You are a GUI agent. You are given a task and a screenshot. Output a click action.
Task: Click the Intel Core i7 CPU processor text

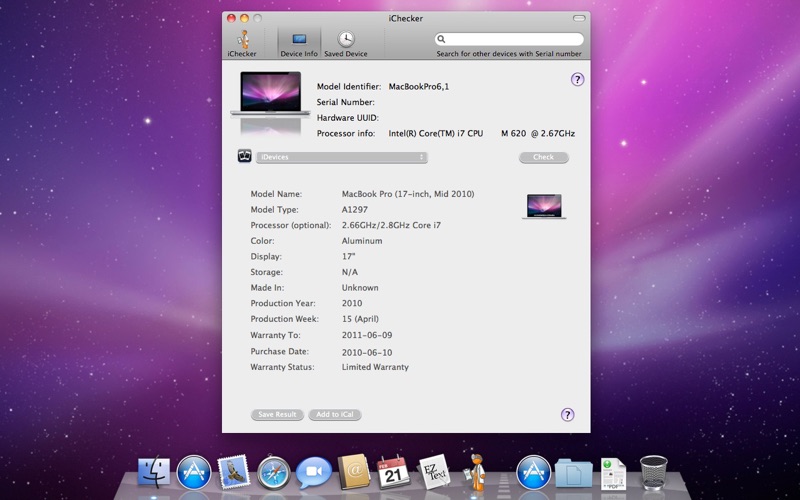(x=482, y=133)
